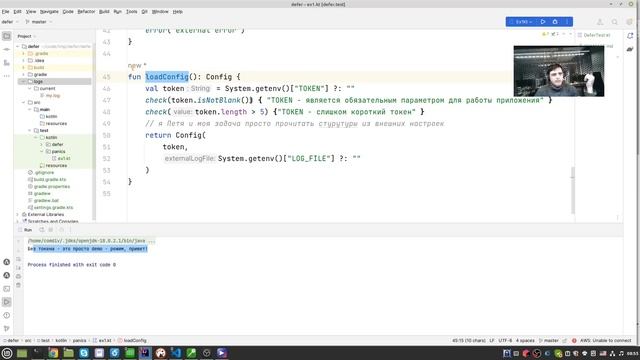
Task: Click the master branch widget in status bar
Action: pyautogui.click(x=549, y=340)
